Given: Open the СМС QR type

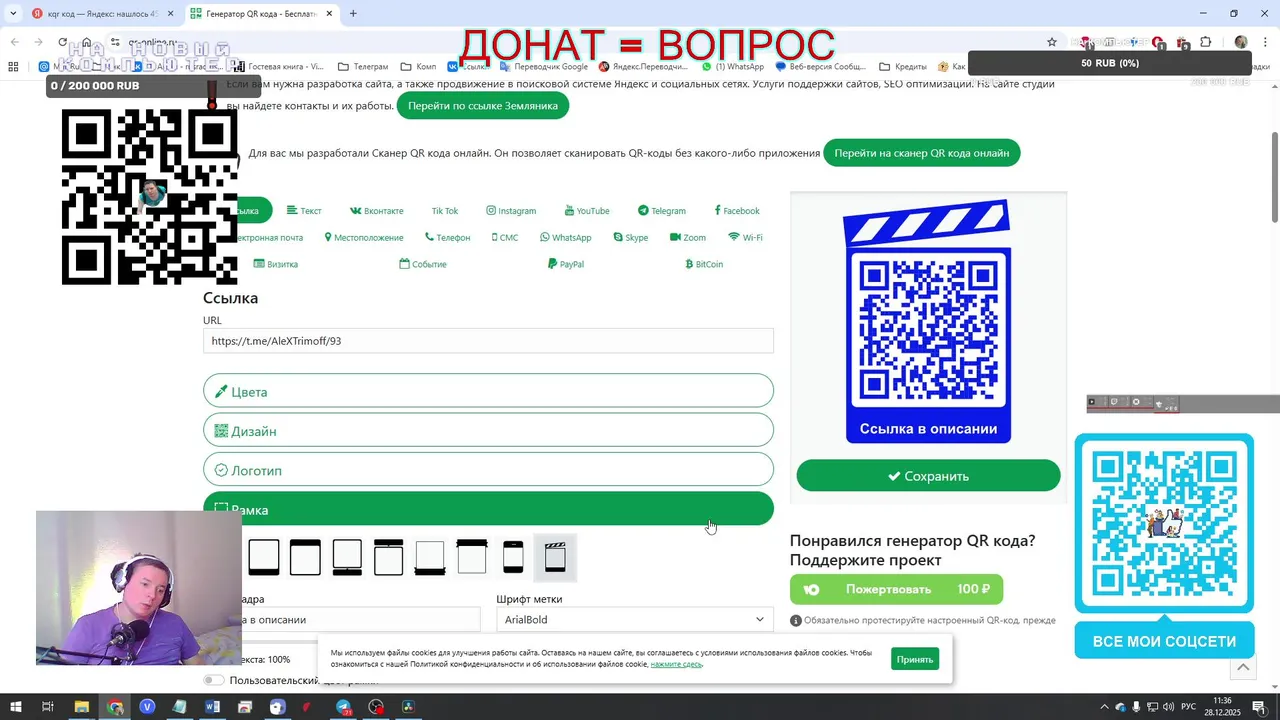Looking at the screenshot, I should pyautogui.click(x=505, y=238).
